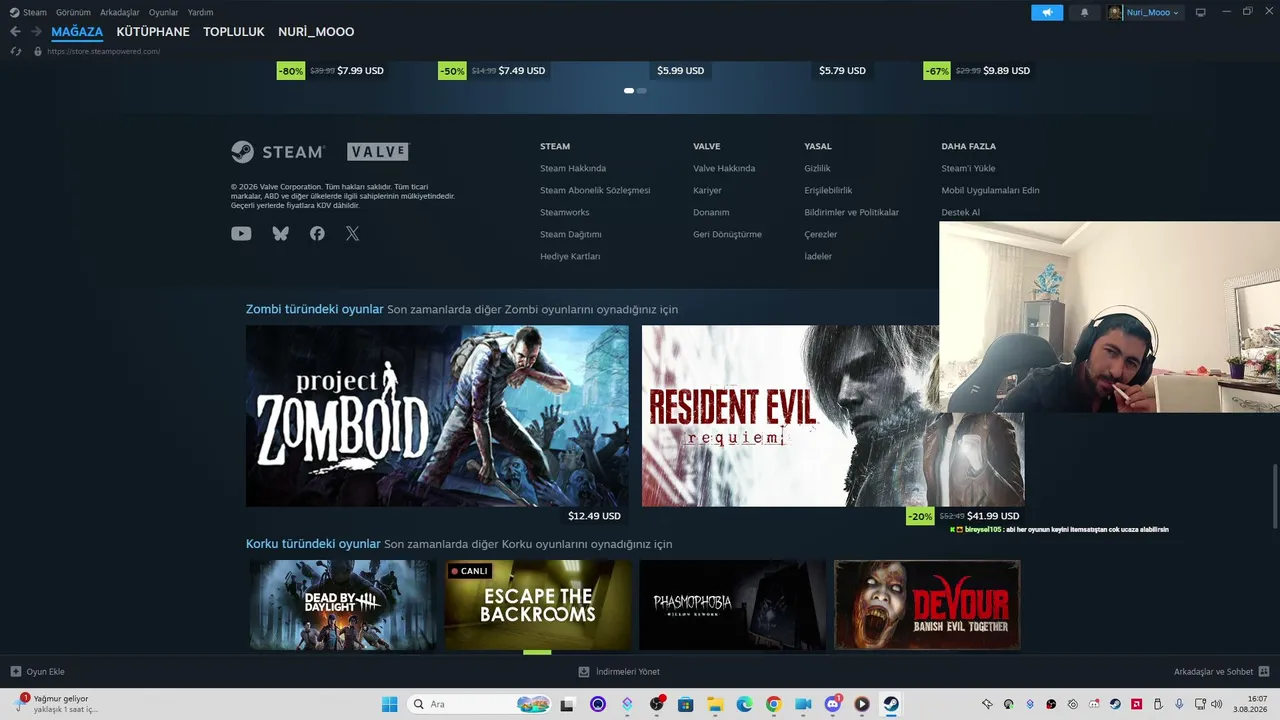Screen dimensions: 1280x720
Task: Open the Korku türündeki oyunlar heading link
Action: coord(313,544)
